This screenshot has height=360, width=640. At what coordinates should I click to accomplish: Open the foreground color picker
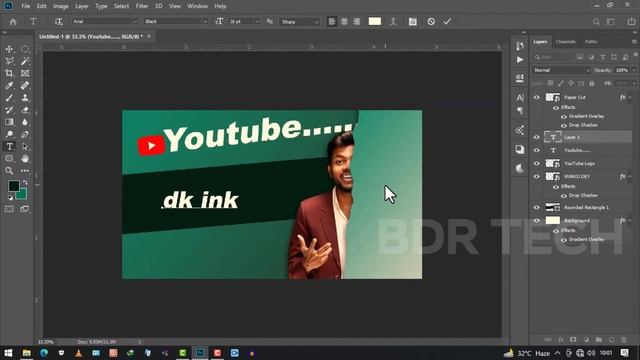(x=13, y=186)
